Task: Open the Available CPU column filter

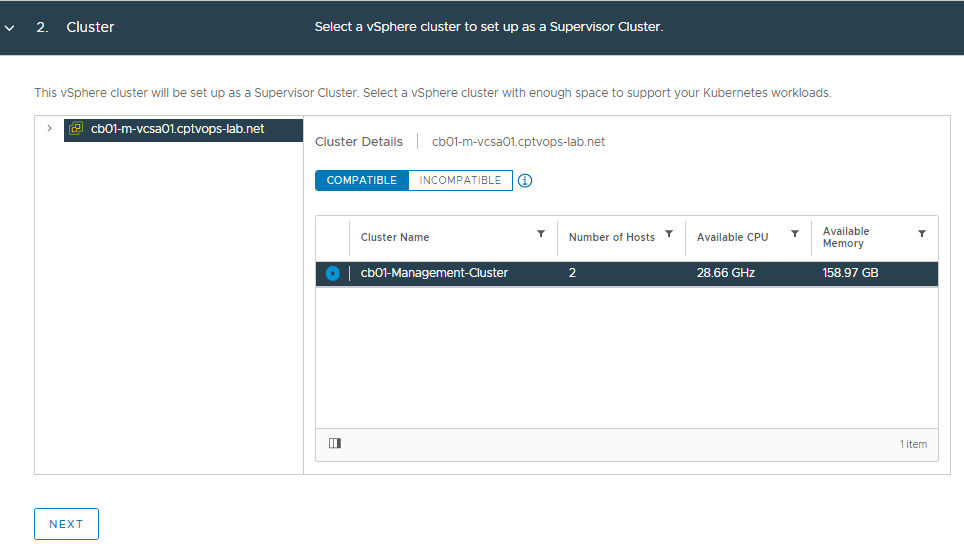Action: [x=795, y=234]
